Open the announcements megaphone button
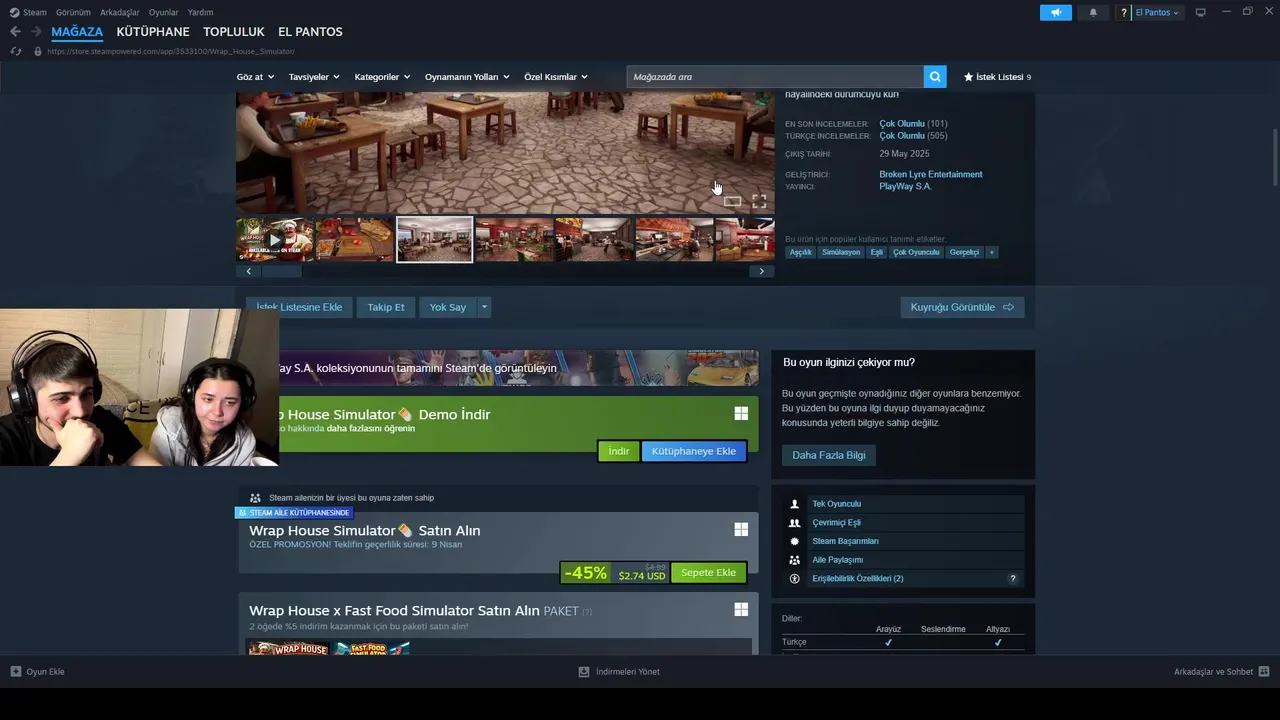 pyautogui.click(x=1056, y=12)
